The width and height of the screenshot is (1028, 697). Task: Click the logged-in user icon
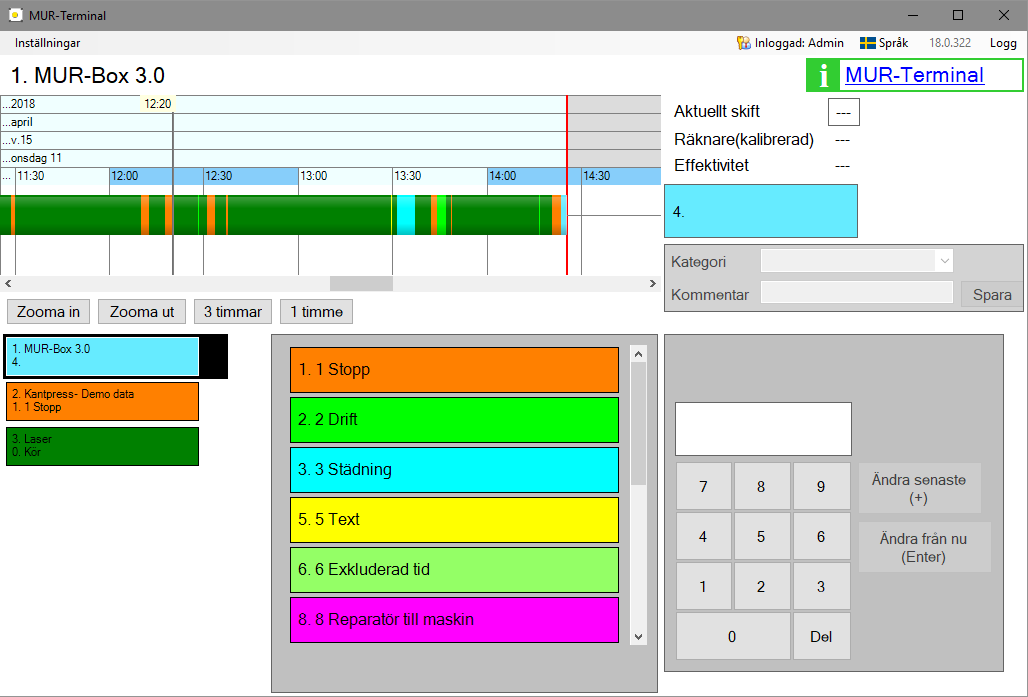point(743,43)
